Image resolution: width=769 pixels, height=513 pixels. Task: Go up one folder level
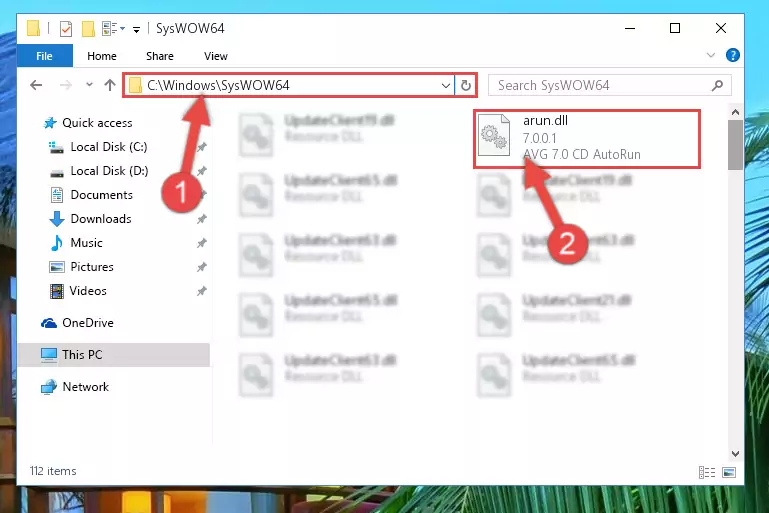click(110, 85)
